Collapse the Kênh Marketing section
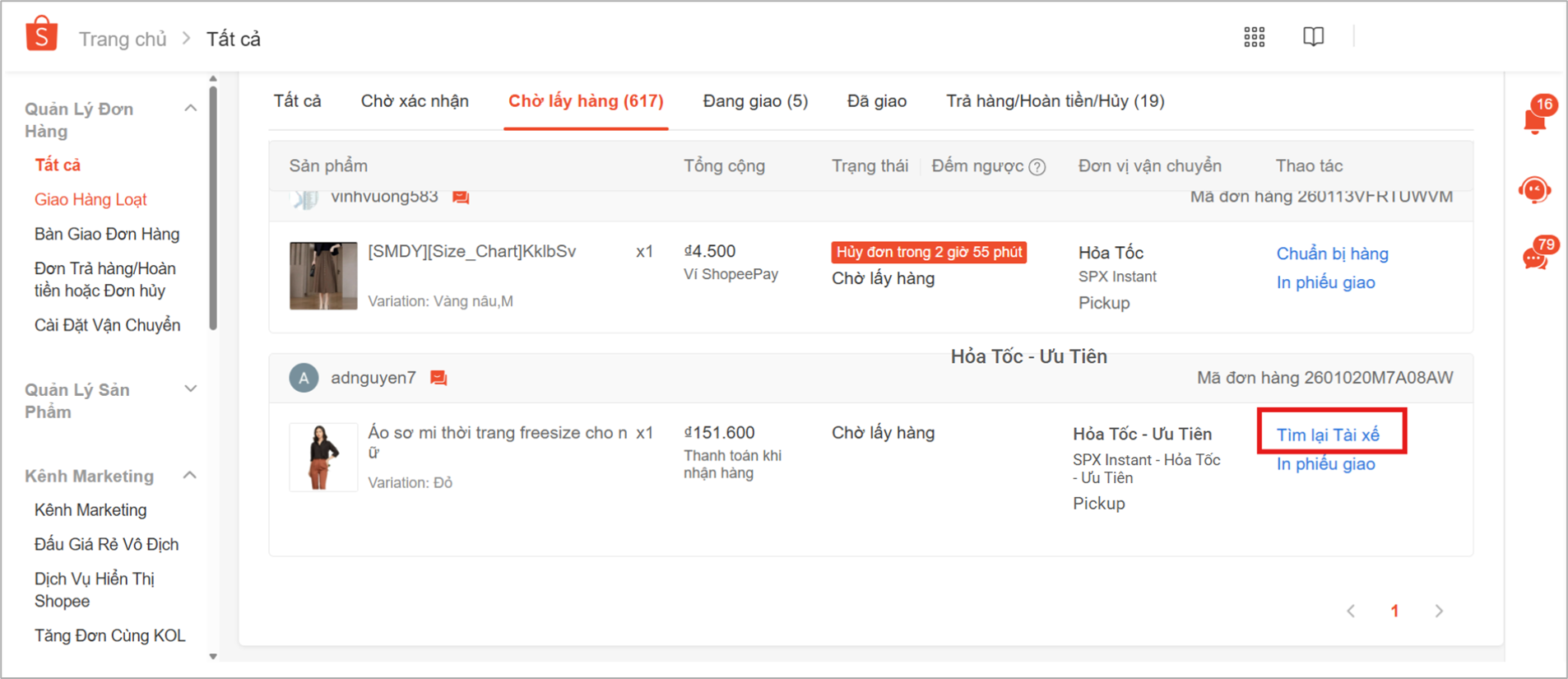Image resolution: width=1568 pixels, height=679 pixels. tap(190, 476)
